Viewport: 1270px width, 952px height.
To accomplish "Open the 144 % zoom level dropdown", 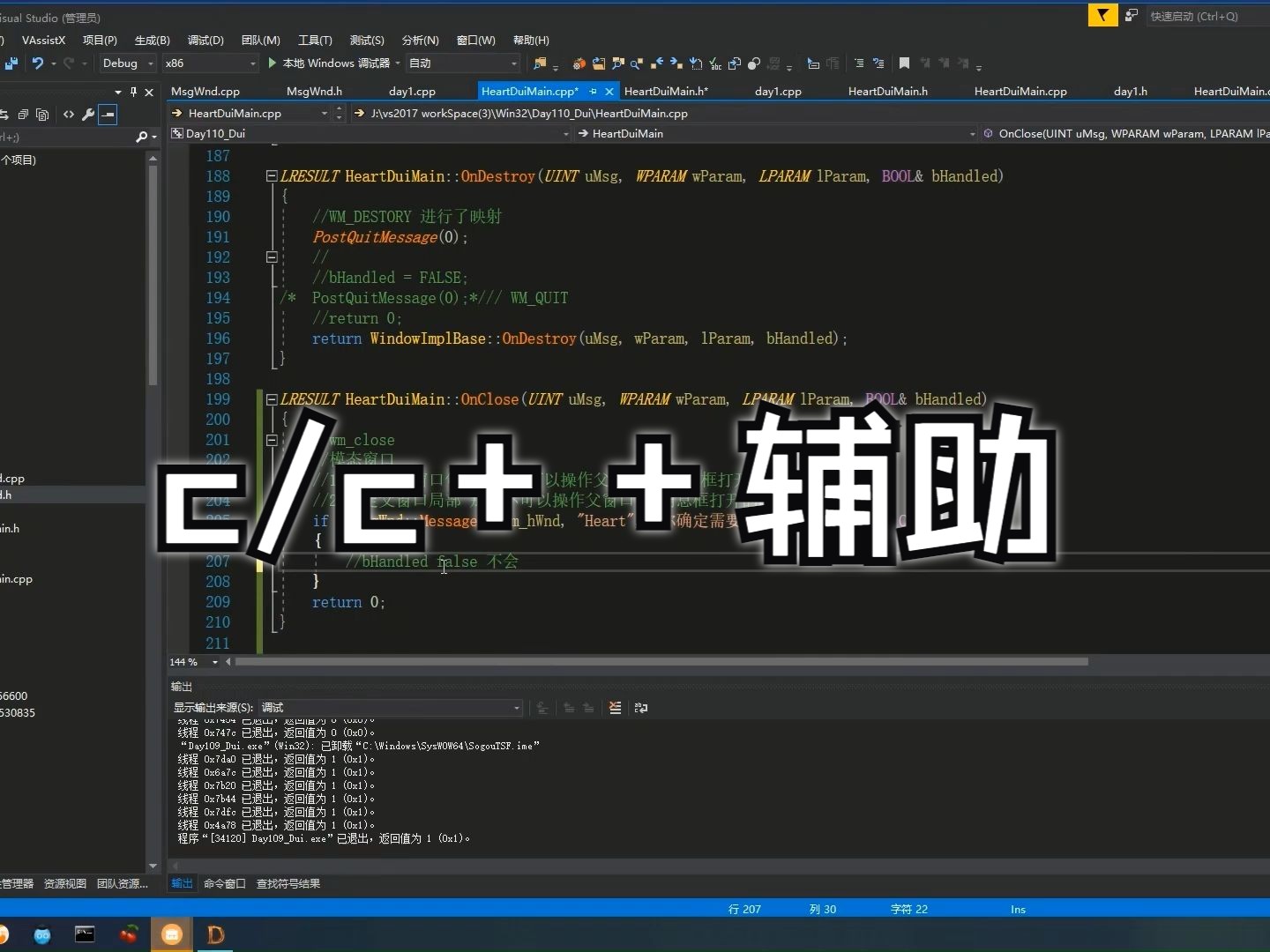I will click(194, 662).
